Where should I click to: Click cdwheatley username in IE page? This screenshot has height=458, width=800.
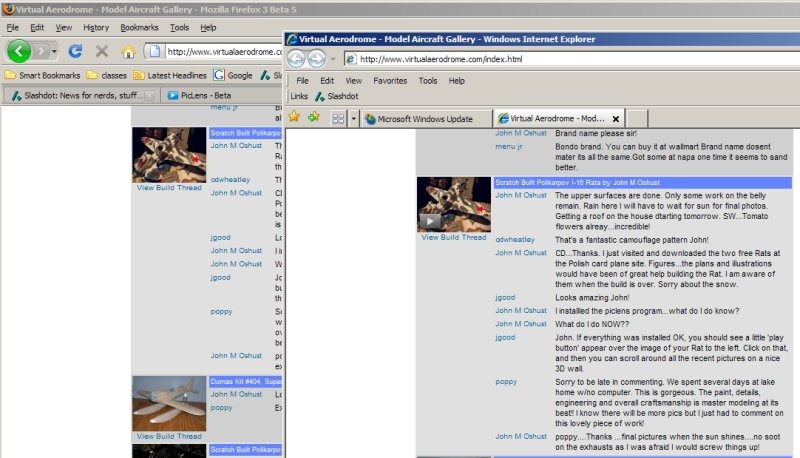pyautogui.click(x=515, y=239)
